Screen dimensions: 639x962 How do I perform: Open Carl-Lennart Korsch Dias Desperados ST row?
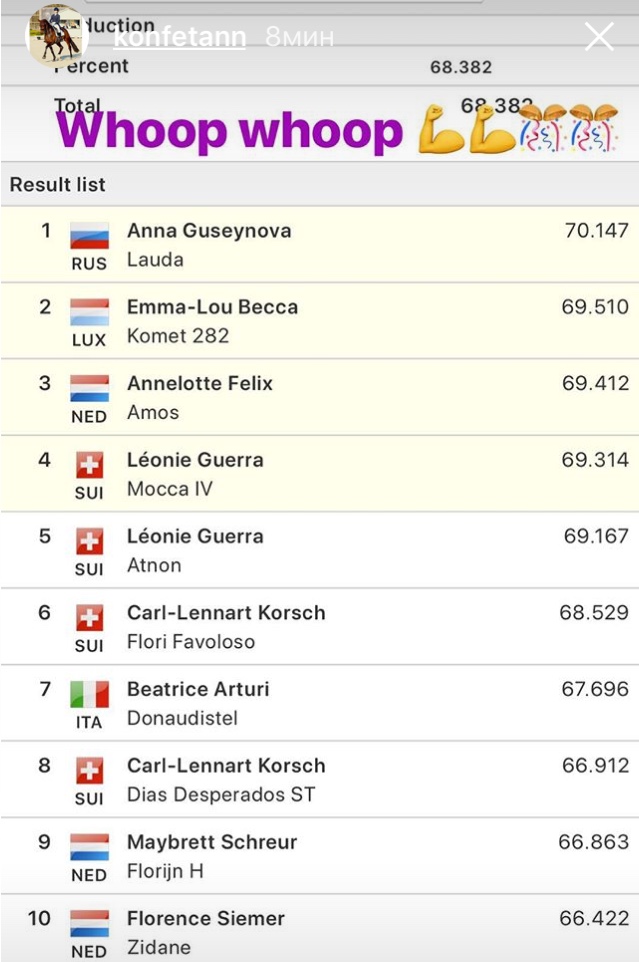point(320,780)
